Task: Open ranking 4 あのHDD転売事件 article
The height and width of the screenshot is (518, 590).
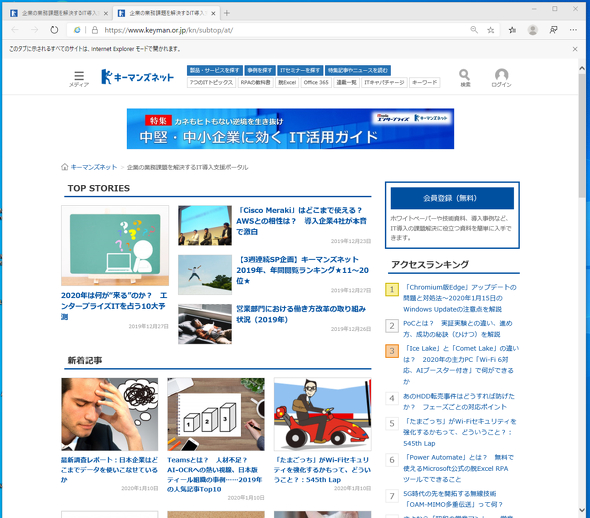Action: click(458, 401)
